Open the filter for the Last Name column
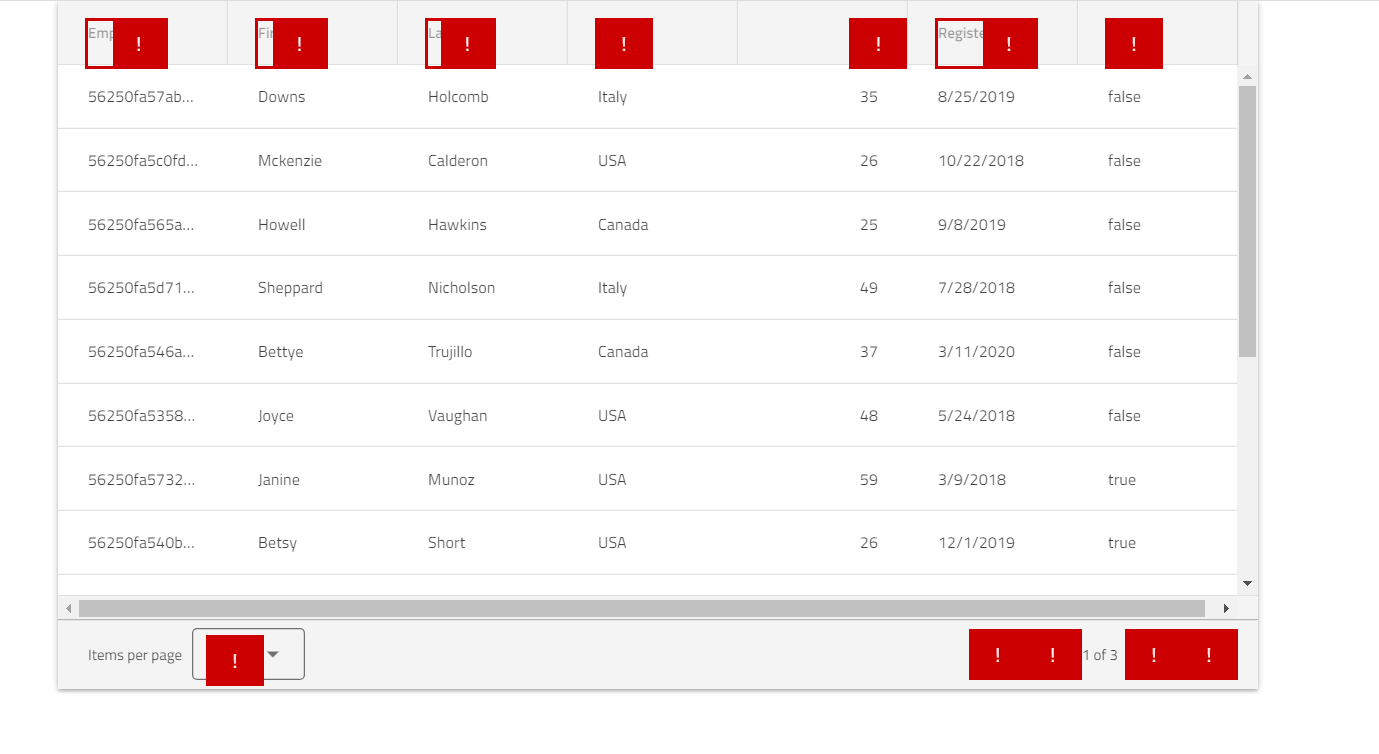Screen dimensions: 1379x754 coord(465,43)
